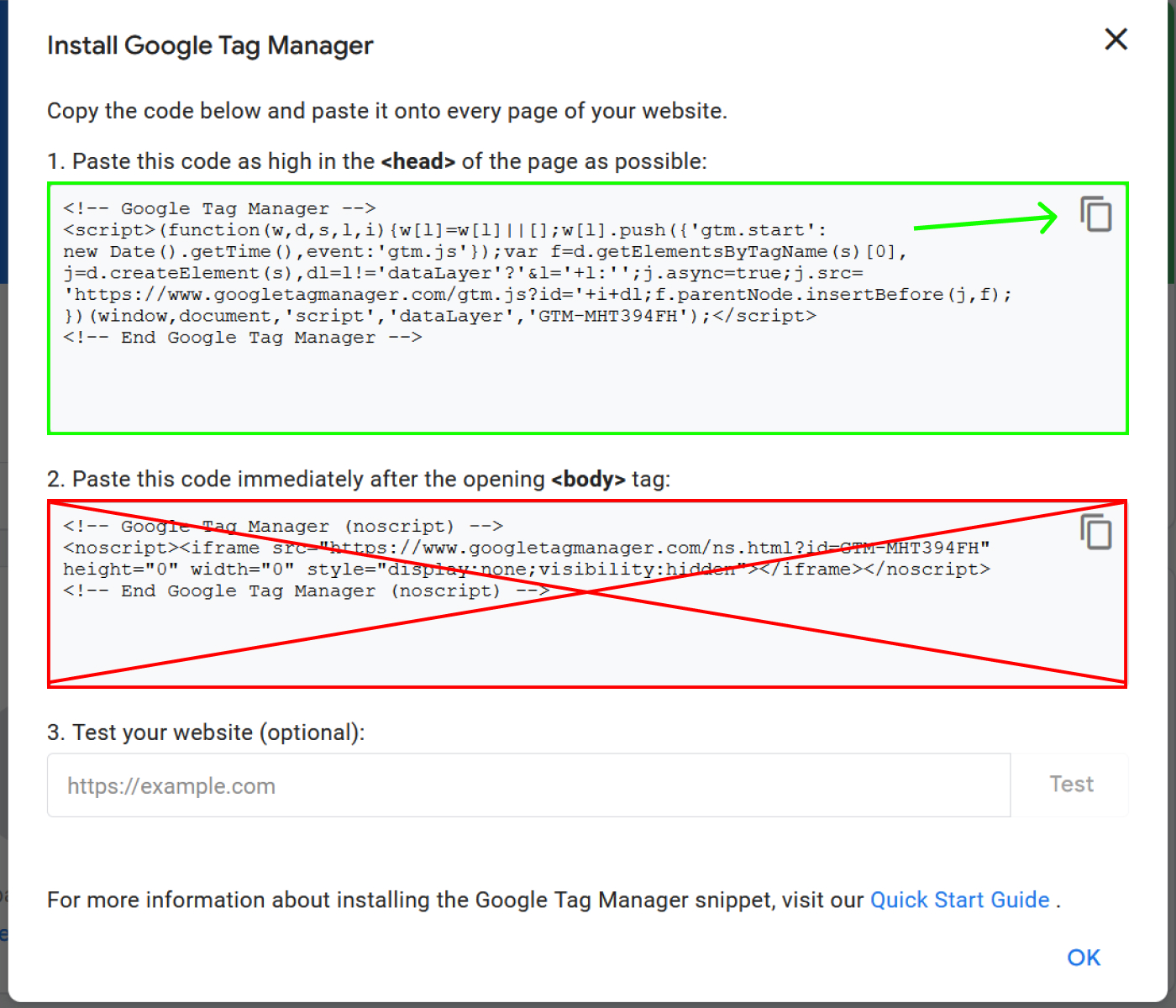The height and width of the screenshot is (1008, 1176).
Task: Click "<!-- End Google Tag Manager -->" line
Action: tap(243, 338)
